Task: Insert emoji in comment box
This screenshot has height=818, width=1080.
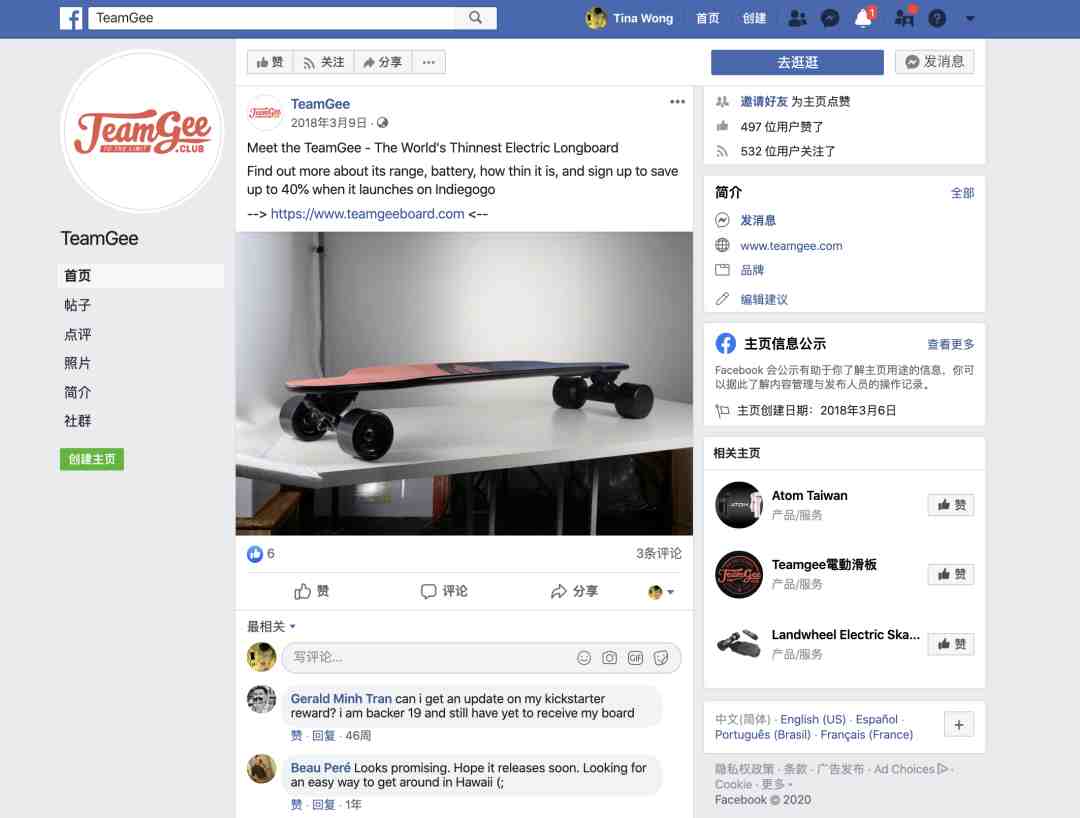Action: (584, 658)
